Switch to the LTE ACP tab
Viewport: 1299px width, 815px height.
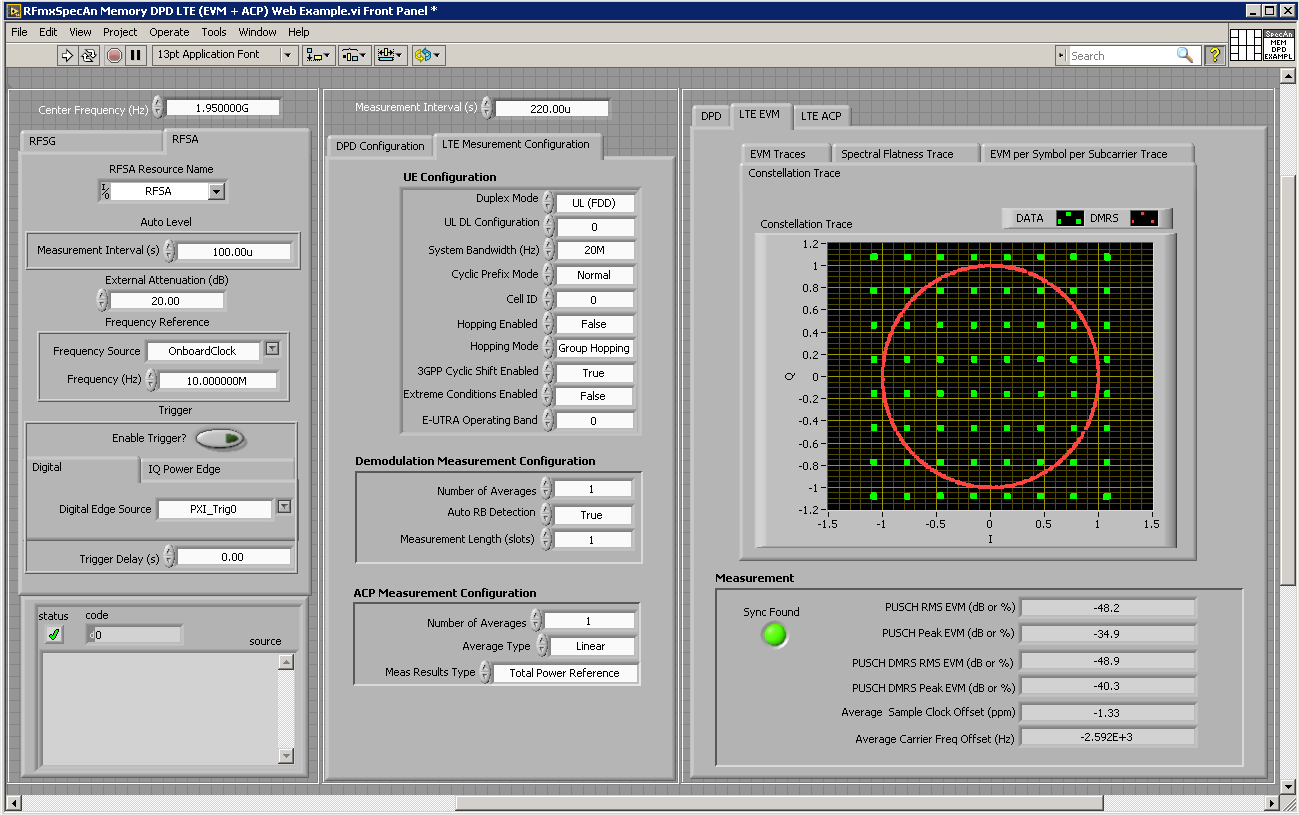pos(821,116)
